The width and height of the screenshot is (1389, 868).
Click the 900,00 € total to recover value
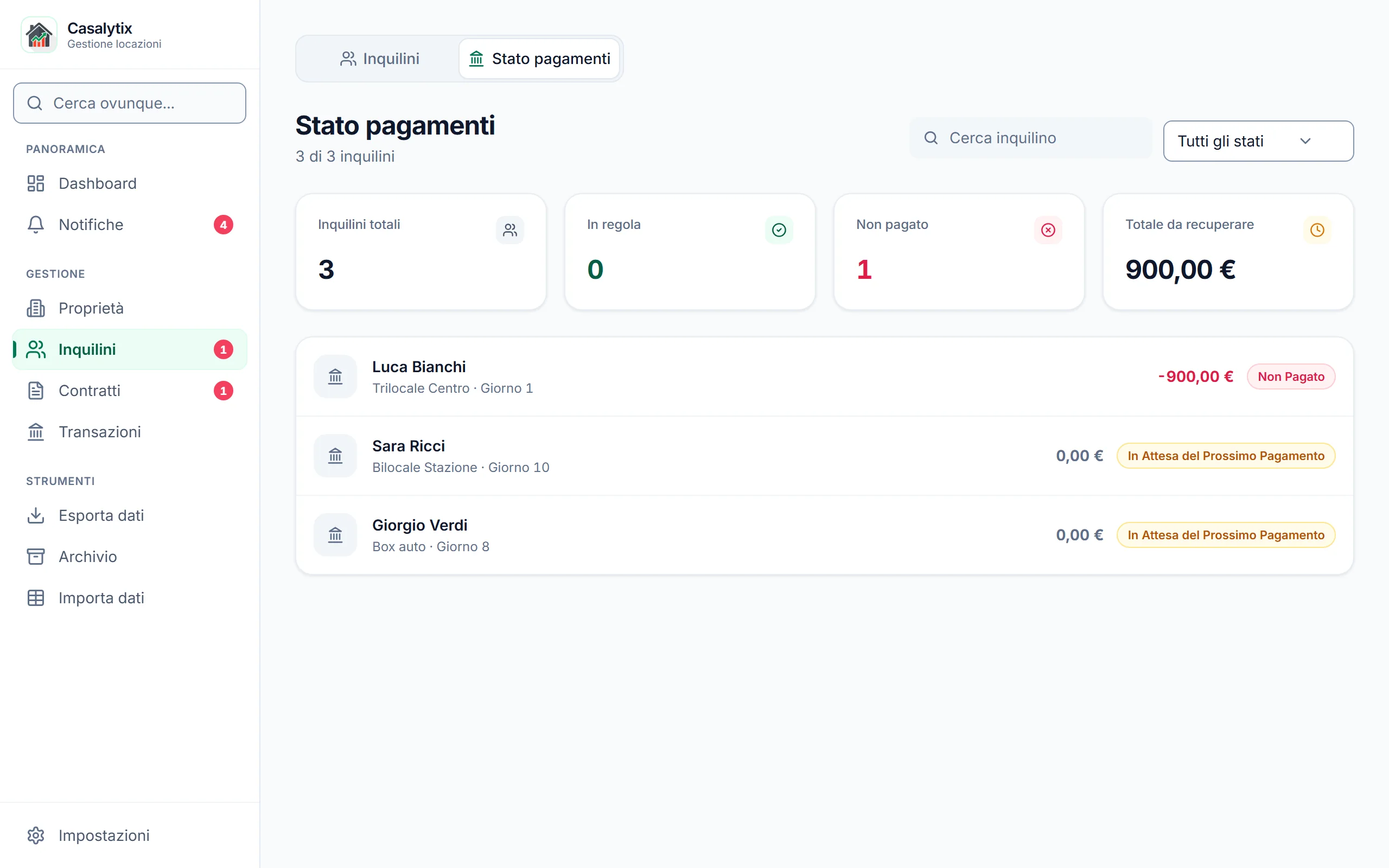click(1180, 269)
